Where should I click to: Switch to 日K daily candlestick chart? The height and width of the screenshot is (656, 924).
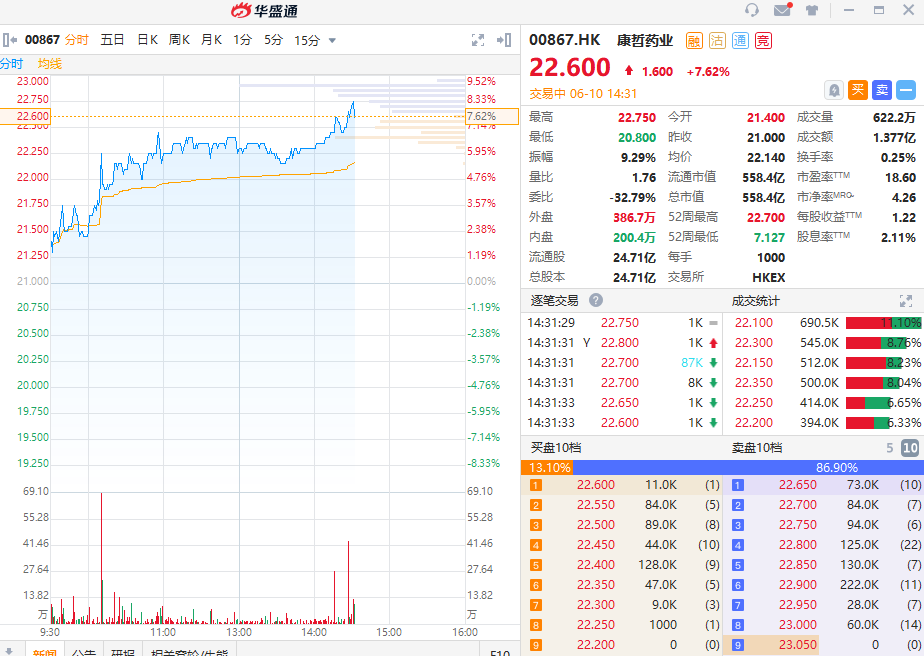[x=147, y=40]
